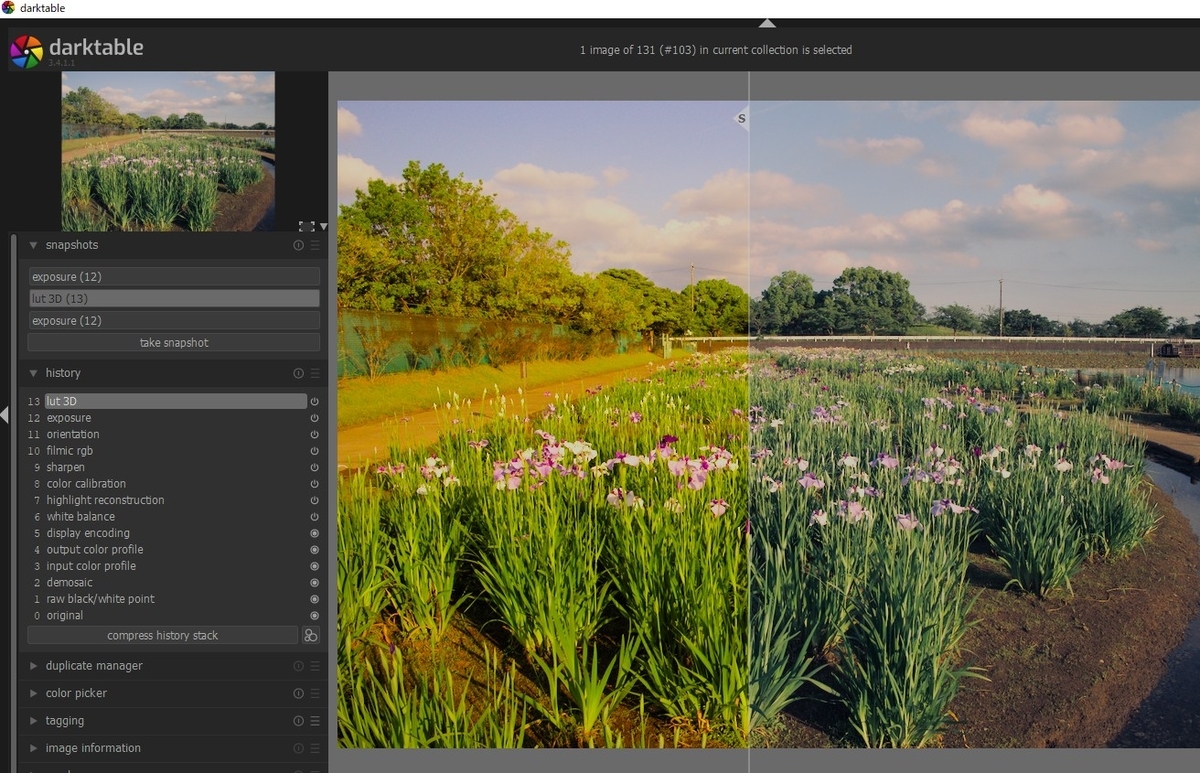
Task: Expand the image information panel
Action: (x=33, y=748)
